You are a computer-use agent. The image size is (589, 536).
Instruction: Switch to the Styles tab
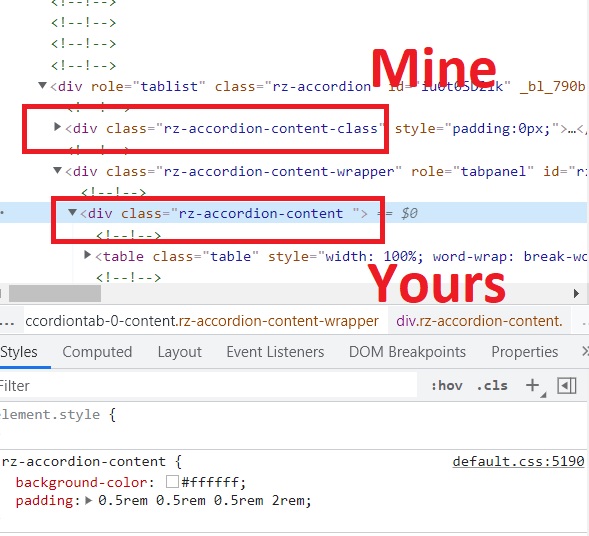click(19, 352)
